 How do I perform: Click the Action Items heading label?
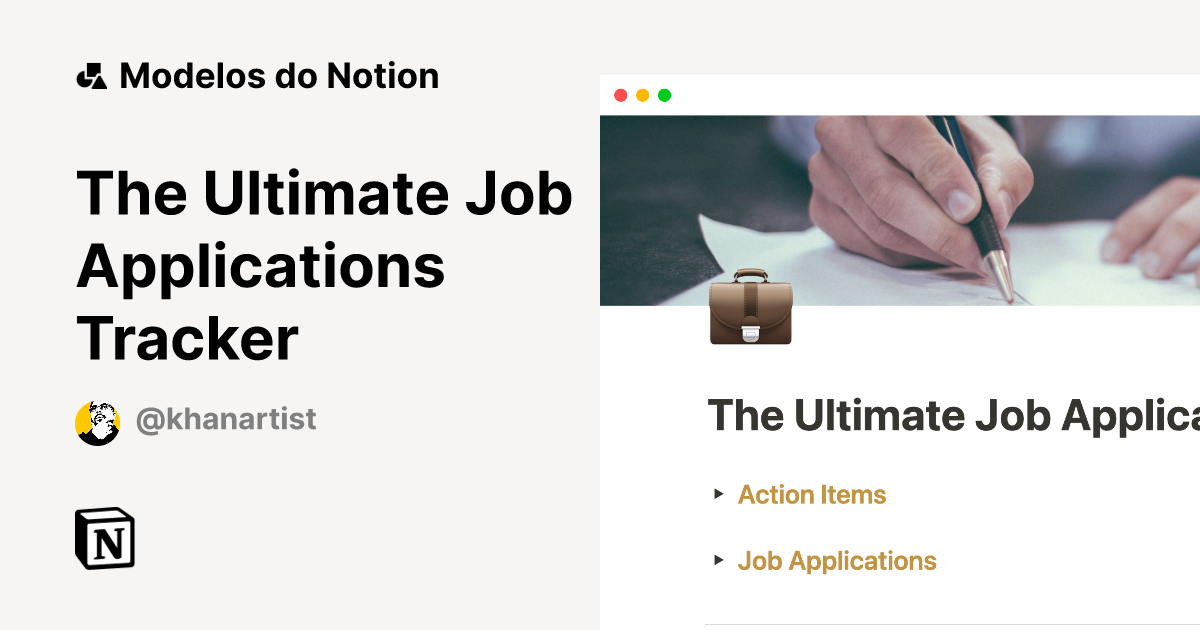pos(812,494)
